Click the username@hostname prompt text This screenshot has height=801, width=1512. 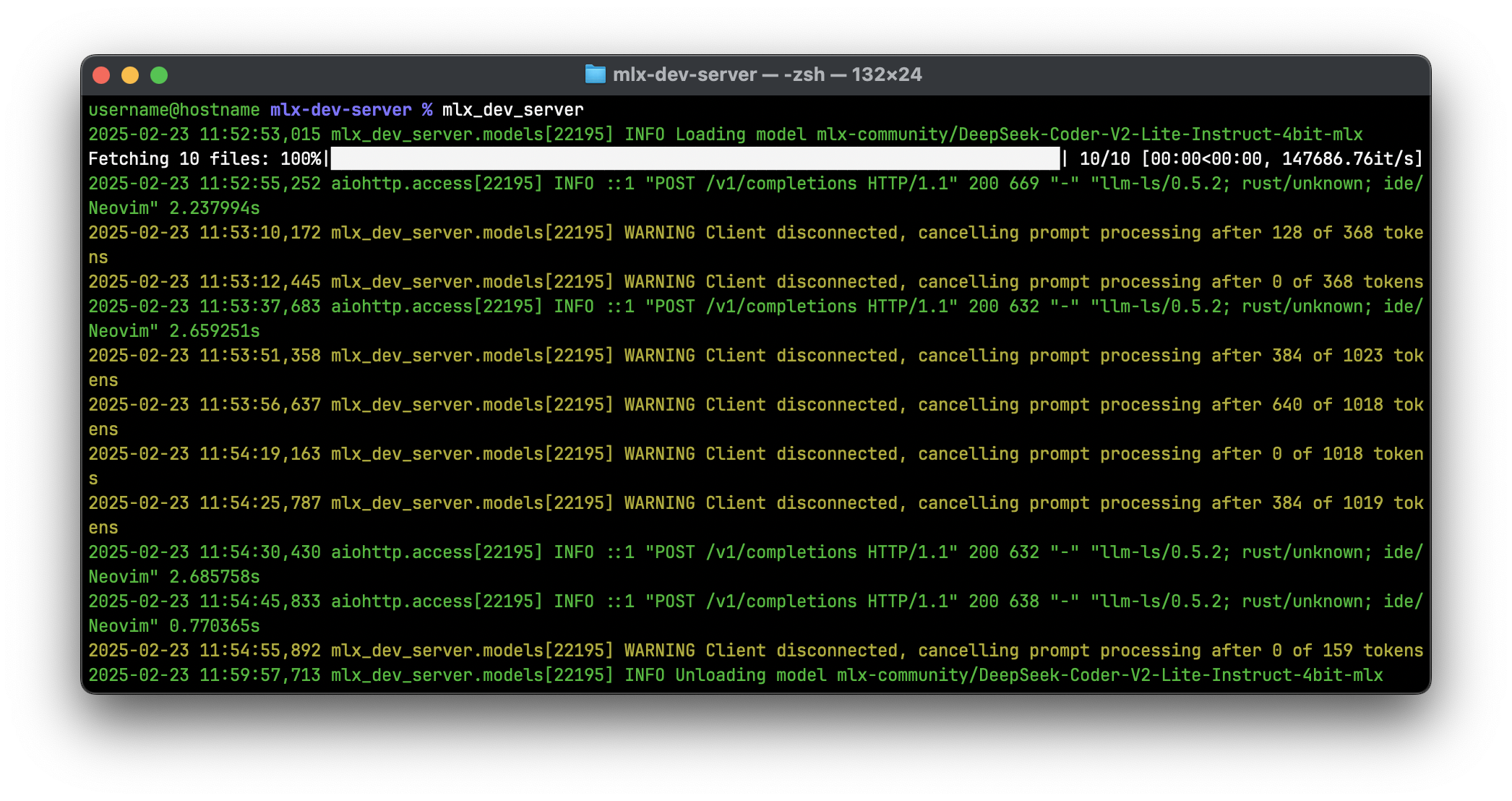(174, 110)
